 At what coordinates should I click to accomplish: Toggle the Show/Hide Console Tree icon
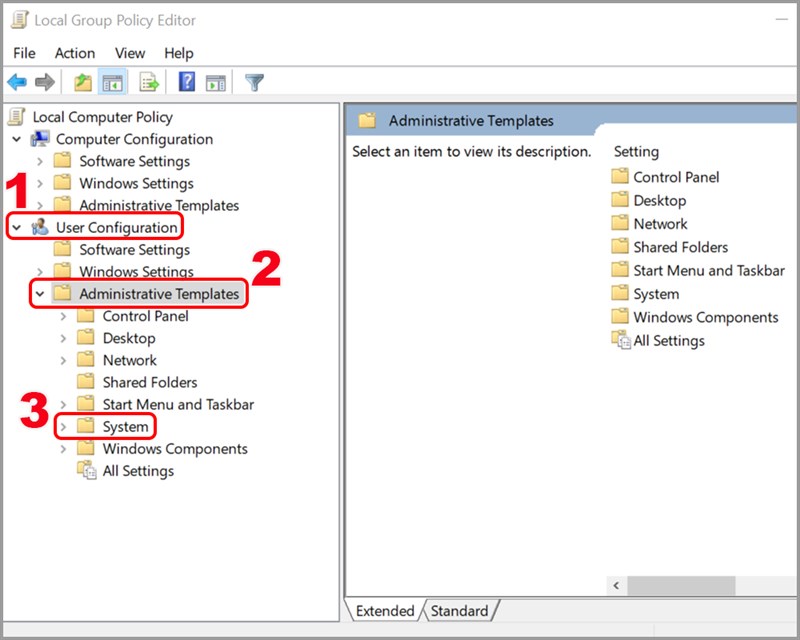(113, 83)
